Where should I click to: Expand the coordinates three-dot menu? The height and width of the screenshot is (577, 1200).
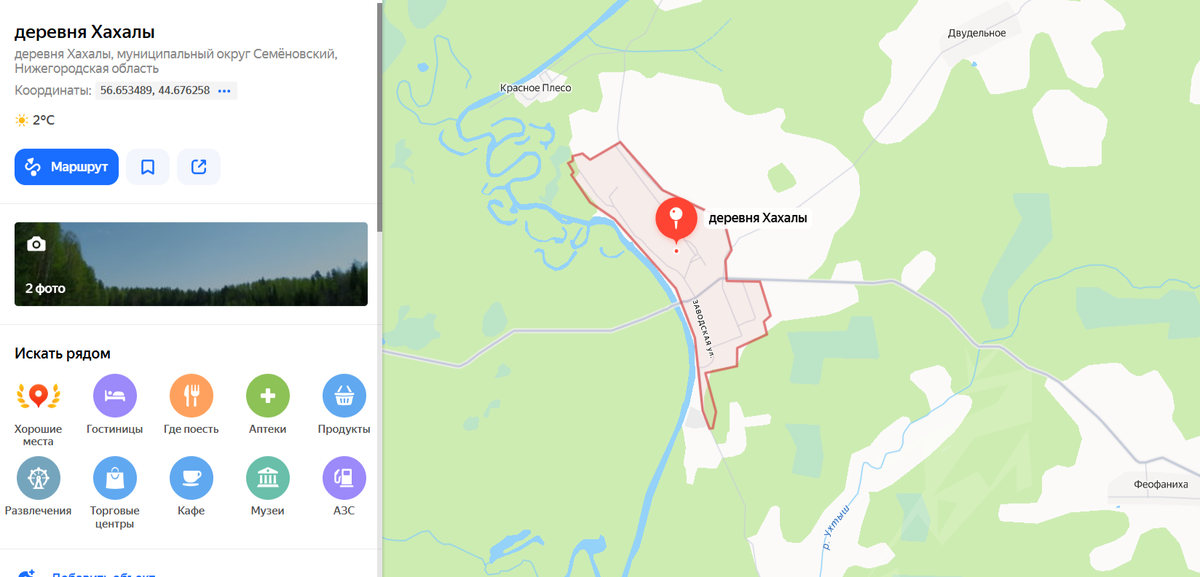pos(224,91)
